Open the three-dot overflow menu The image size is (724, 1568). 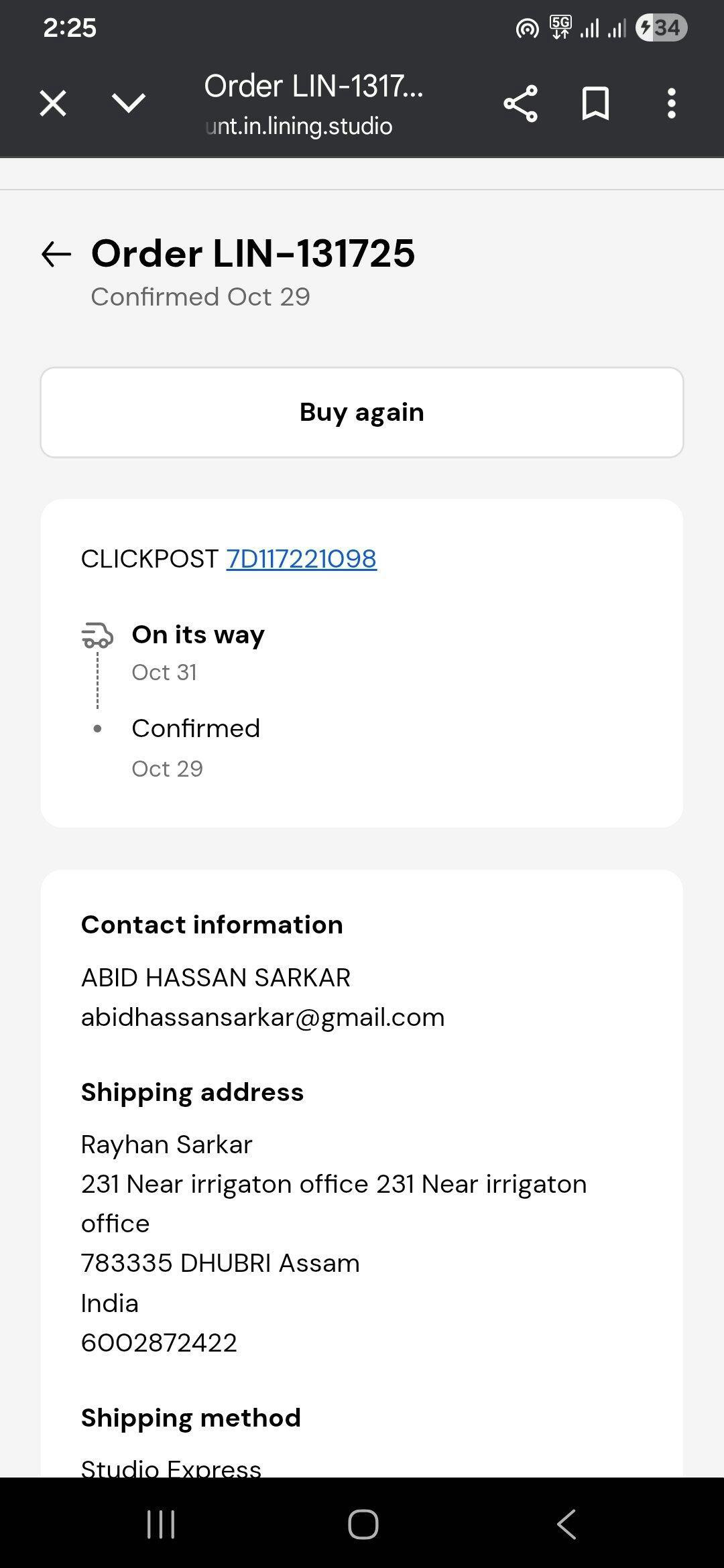point(671,104)
